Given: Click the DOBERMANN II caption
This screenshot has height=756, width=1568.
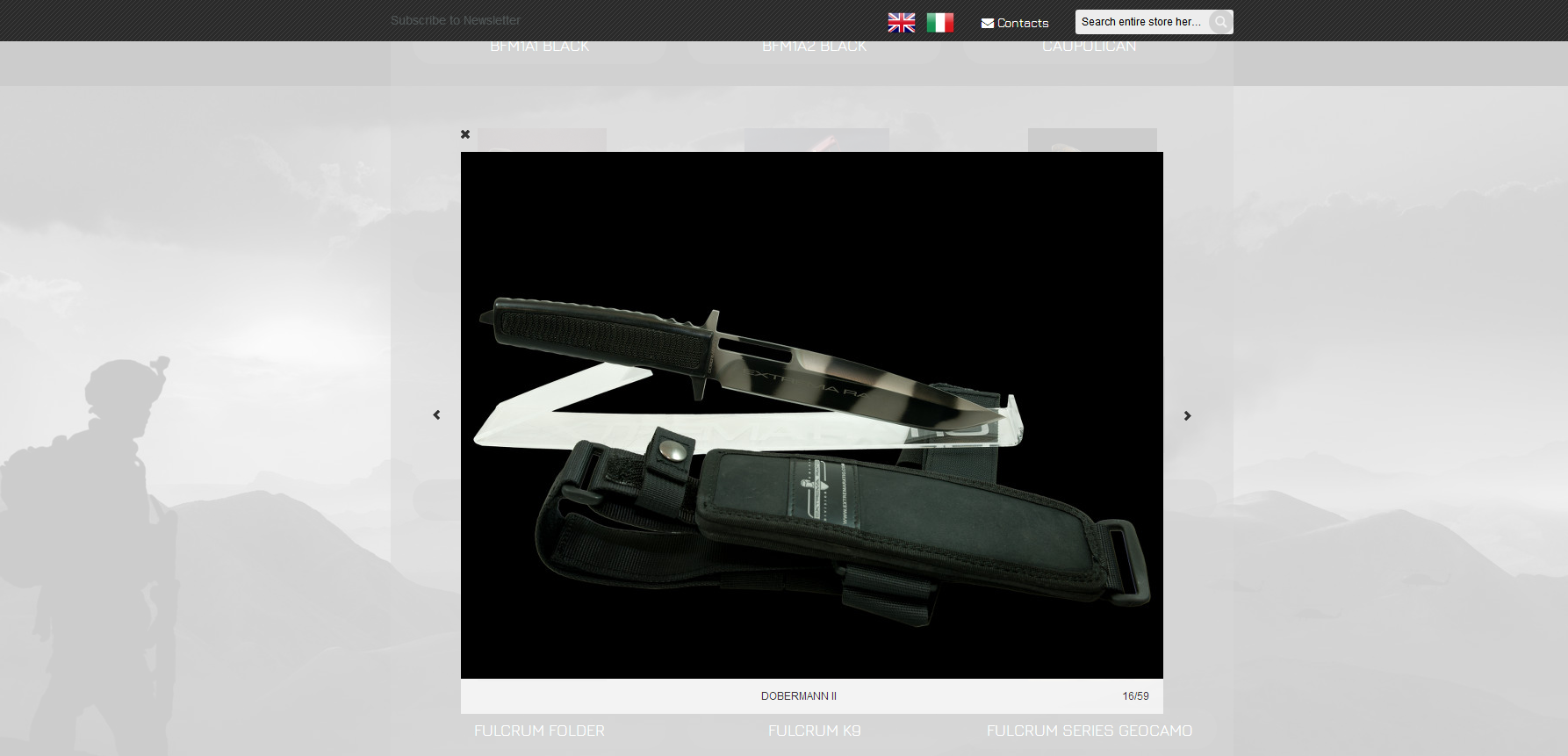Looking at the screenshot, I should 799,696.
